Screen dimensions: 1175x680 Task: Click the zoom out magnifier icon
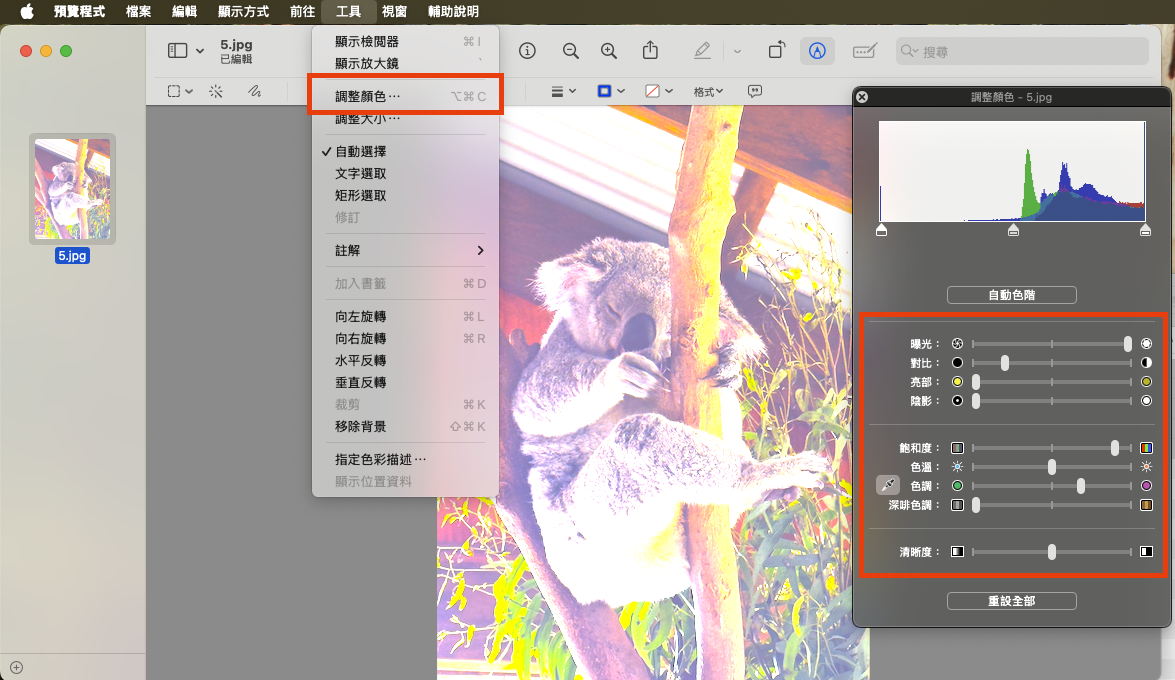(x=570, y=51)
